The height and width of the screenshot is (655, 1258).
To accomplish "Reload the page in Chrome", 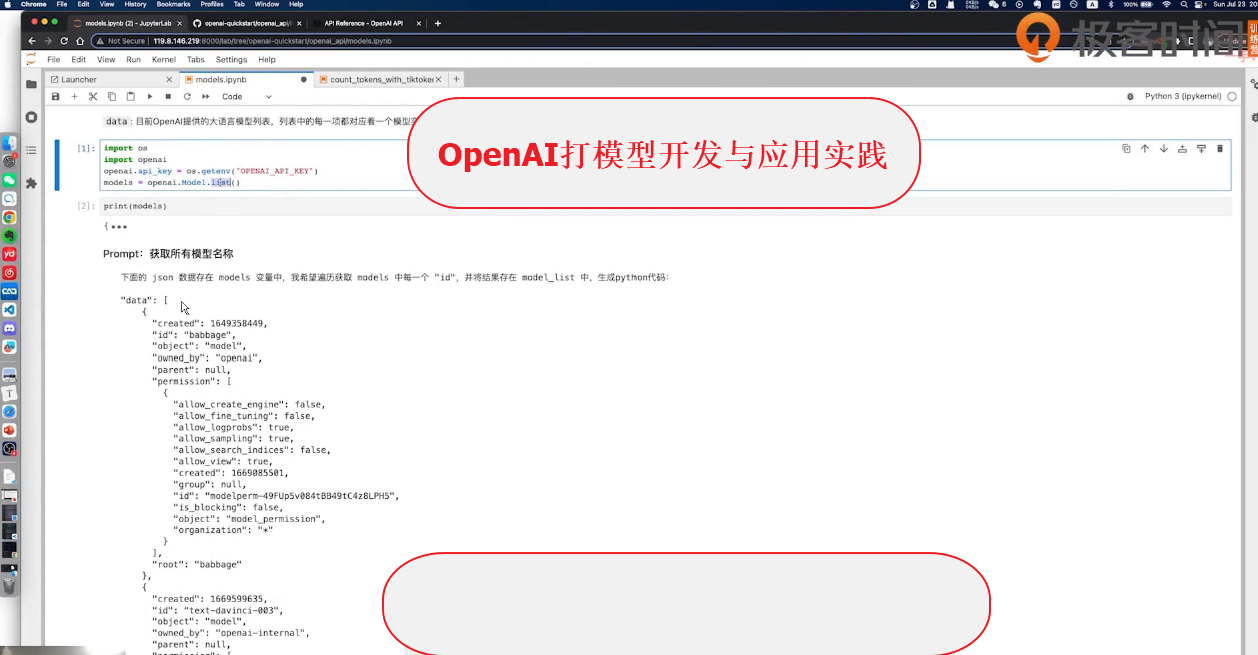I will [x=65, y=41].
